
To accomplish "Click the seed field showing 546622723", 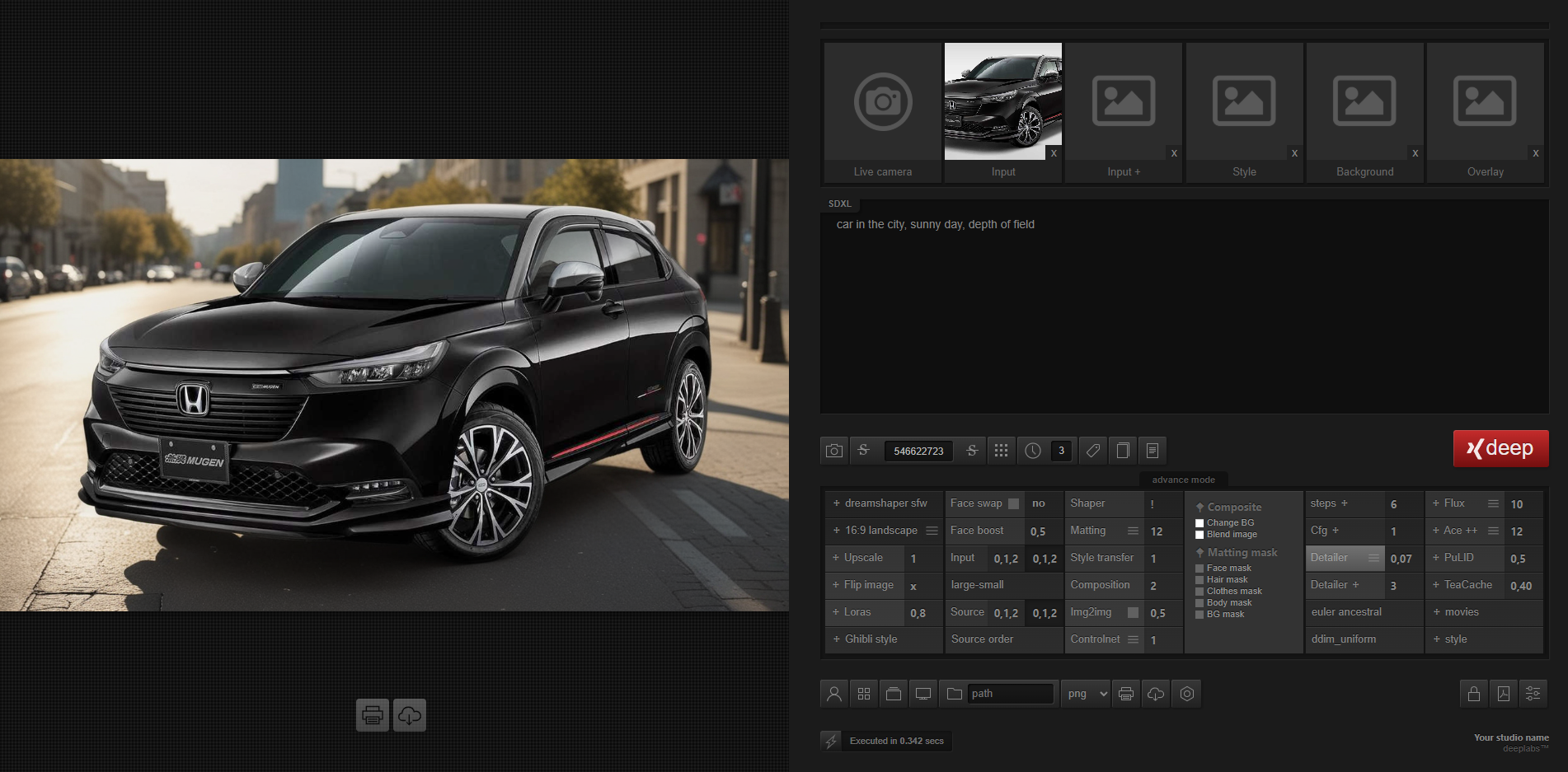I will [x=918, y=451].
